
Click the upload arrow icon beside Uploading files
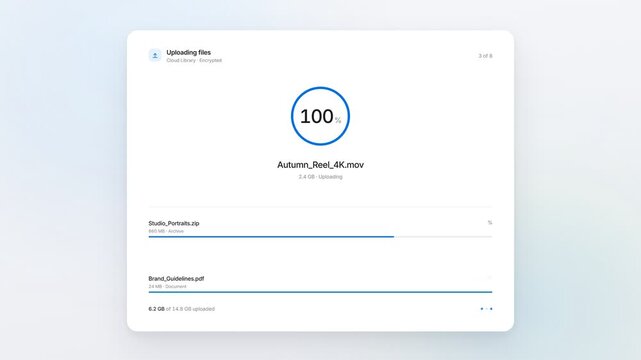[x=155, y=56]
